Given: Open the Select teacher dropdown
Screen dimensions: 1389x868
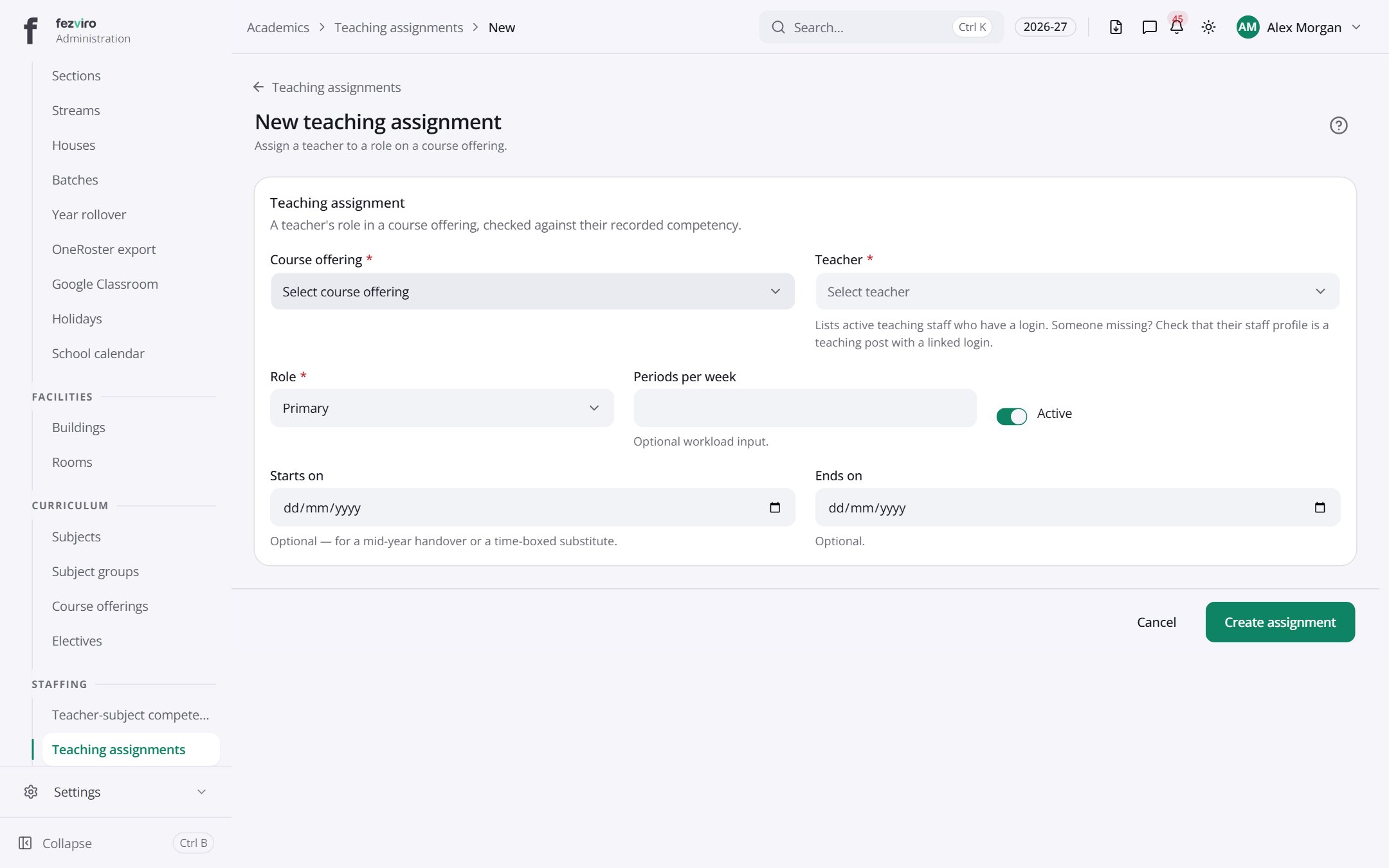Looking at the screenshot, I should [x=1077, y=291].
